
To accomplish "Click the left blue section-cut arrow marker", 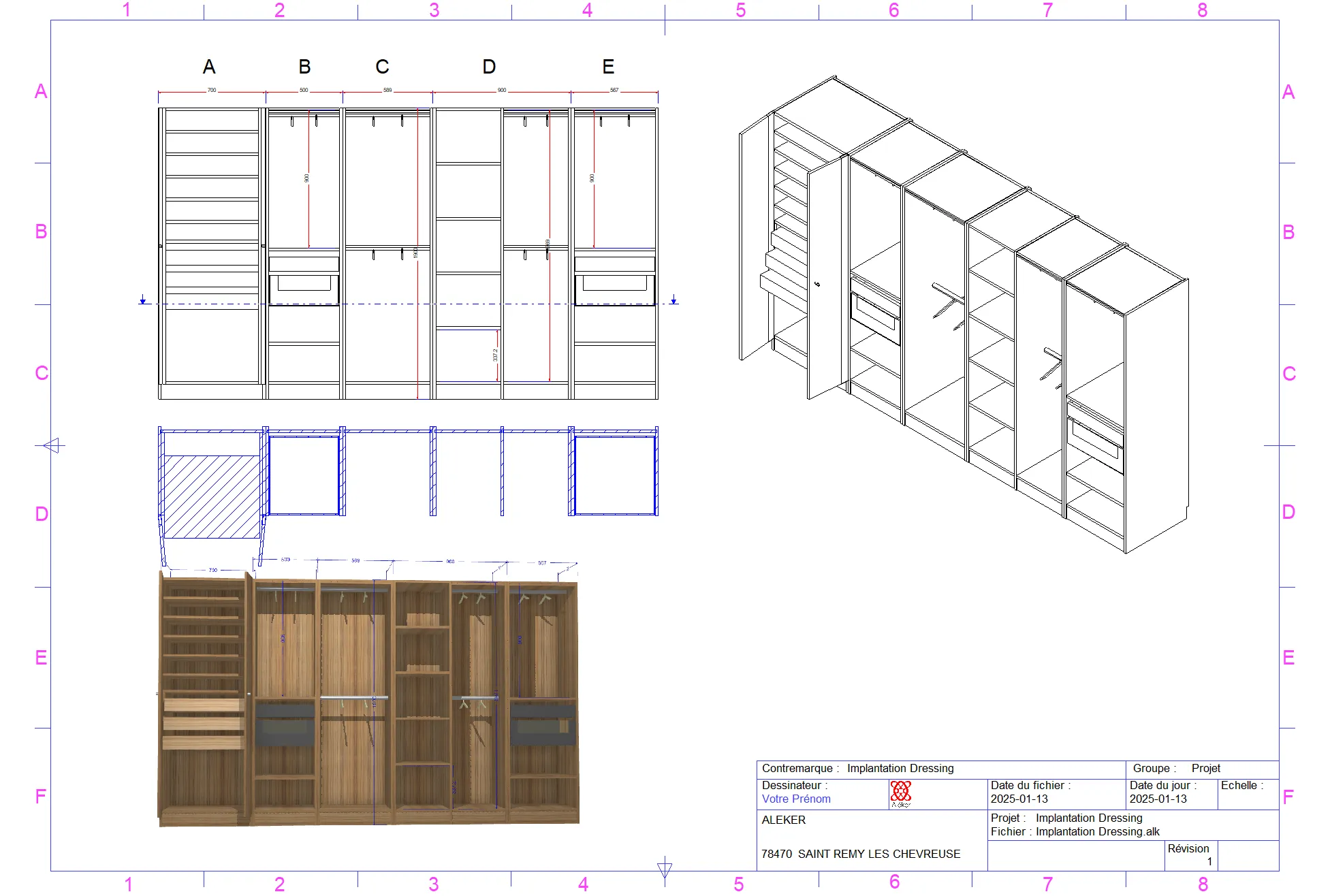I will [143, 300].
